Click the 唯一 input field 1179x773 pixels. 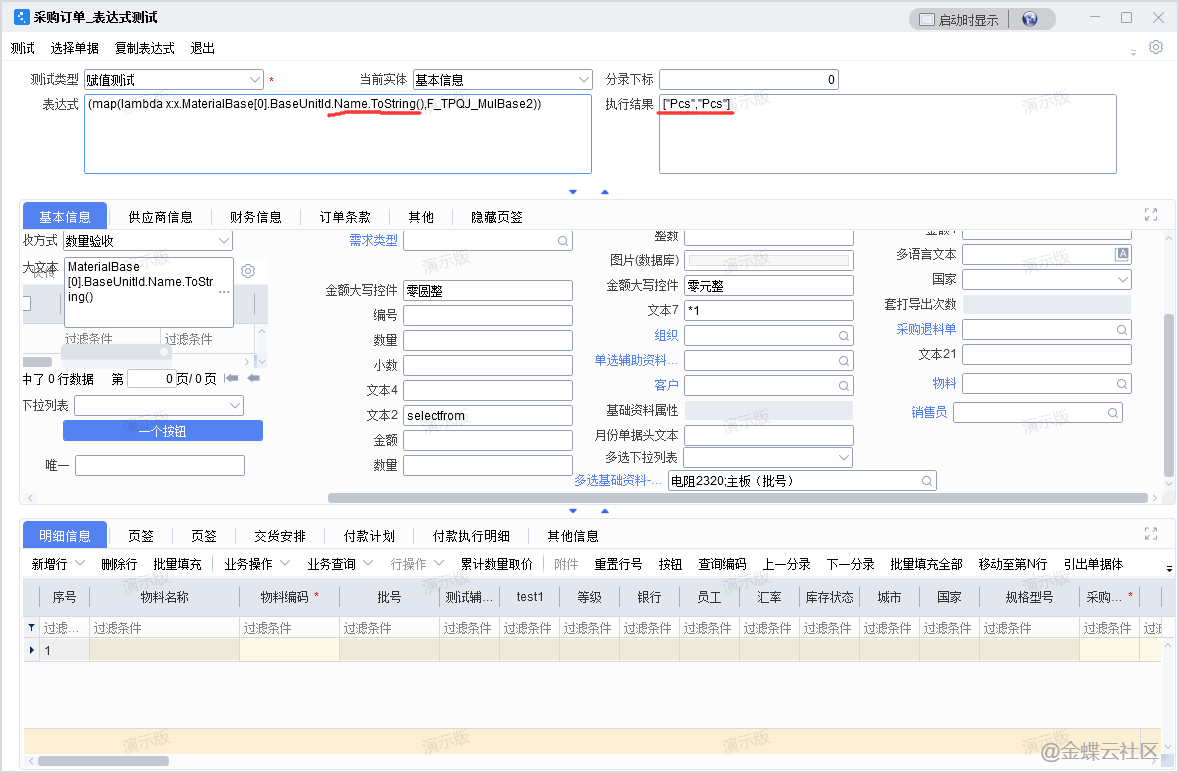(x=159, y=465)
